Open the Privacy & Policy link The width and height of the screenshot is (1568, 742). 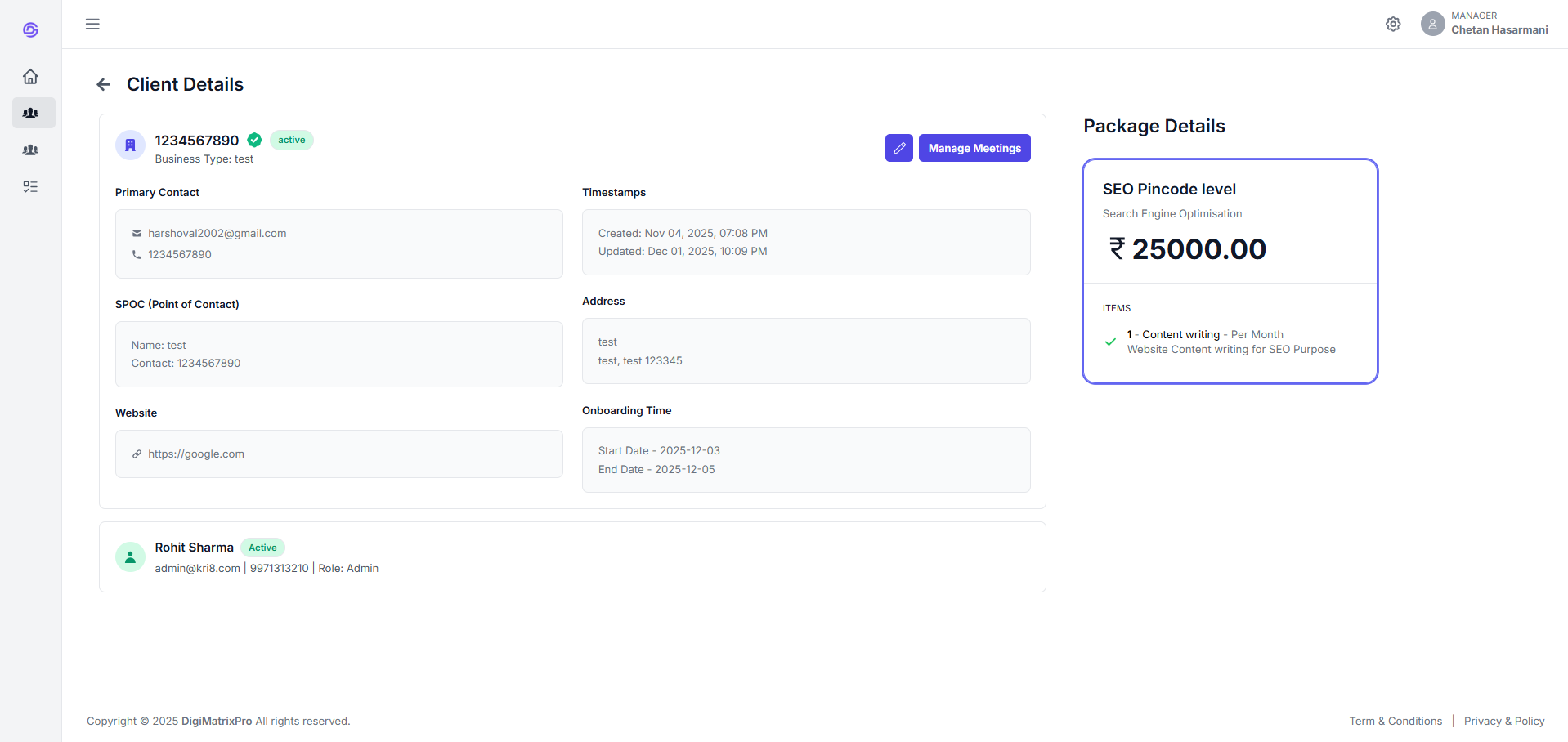click(1503, 721)
